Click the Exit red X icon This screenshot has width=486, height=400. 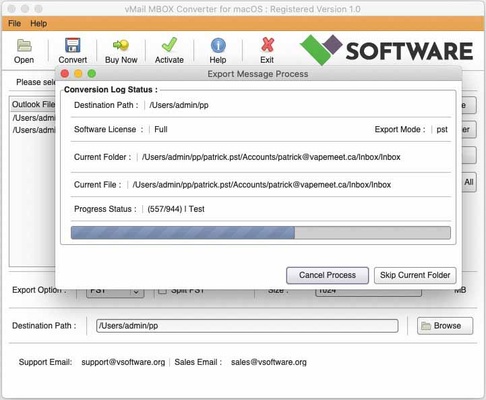click(267, 45)
